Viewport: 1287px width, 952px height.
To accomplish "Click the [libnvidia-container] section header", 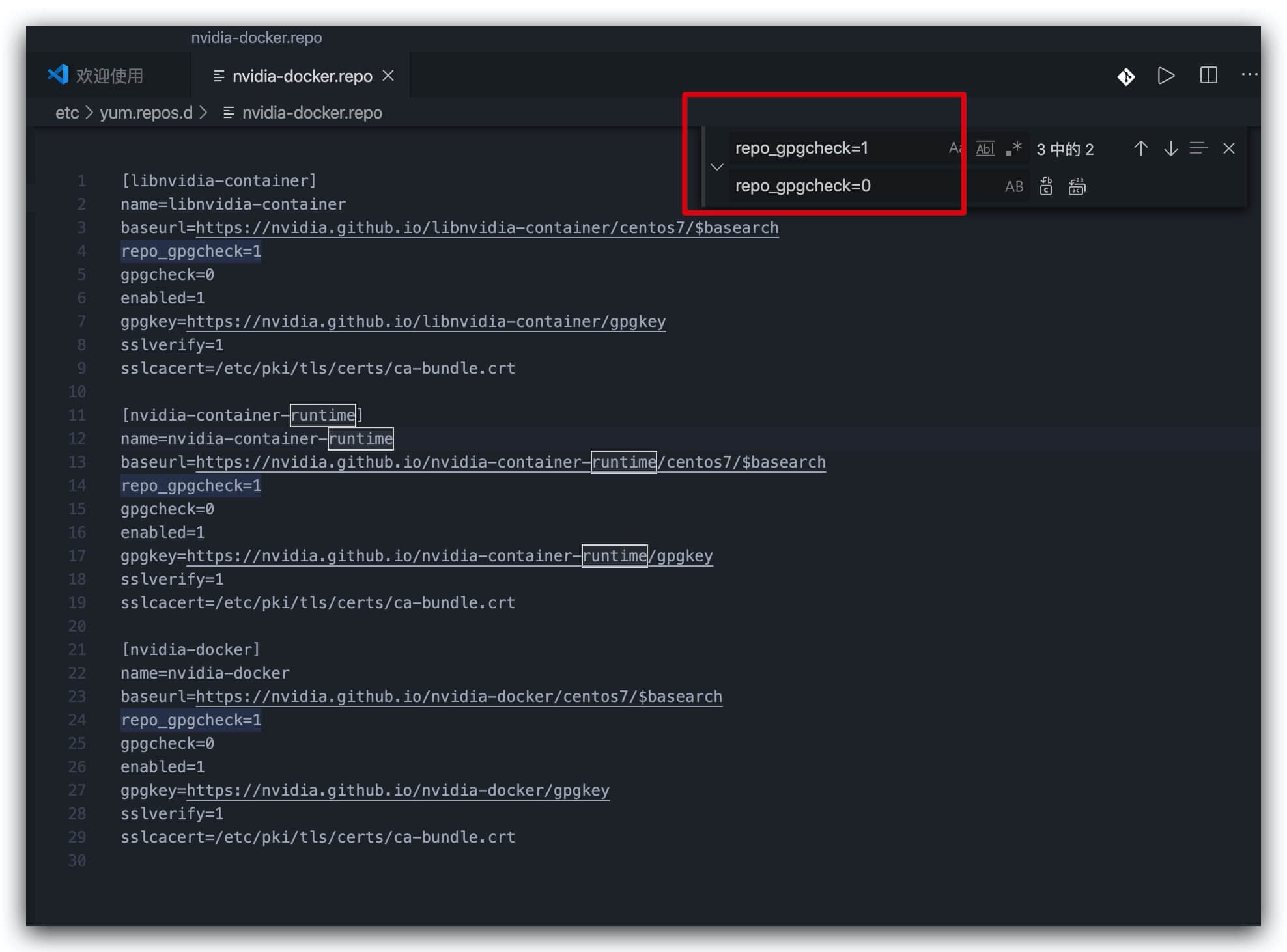I will [219, 181].
